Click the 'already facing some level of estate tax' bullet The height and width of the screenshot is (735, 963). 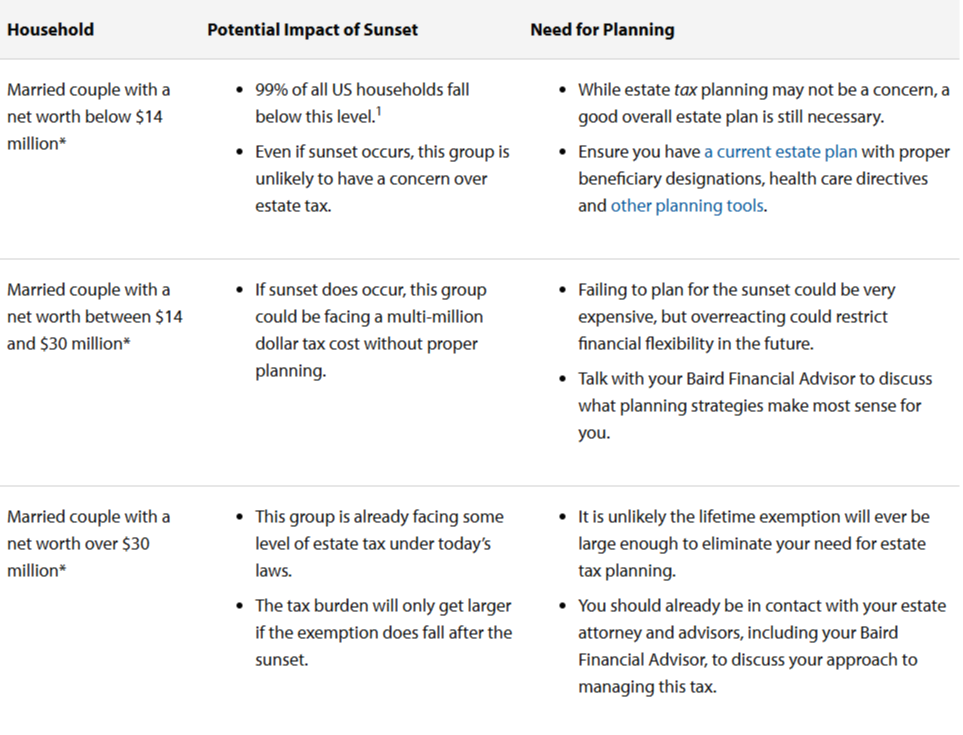378,544
